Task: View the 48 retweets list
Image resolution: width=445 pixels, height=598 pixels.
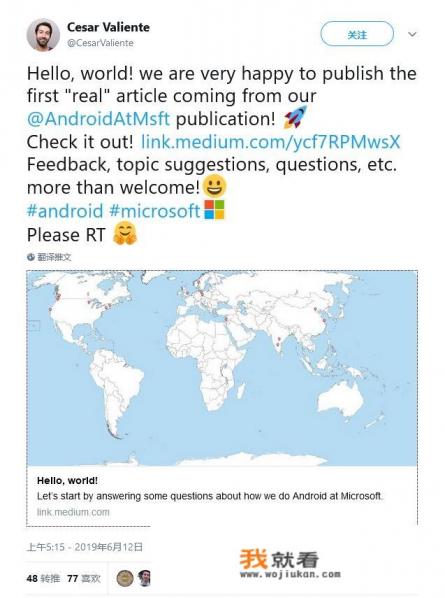Action: click(43, 579)
